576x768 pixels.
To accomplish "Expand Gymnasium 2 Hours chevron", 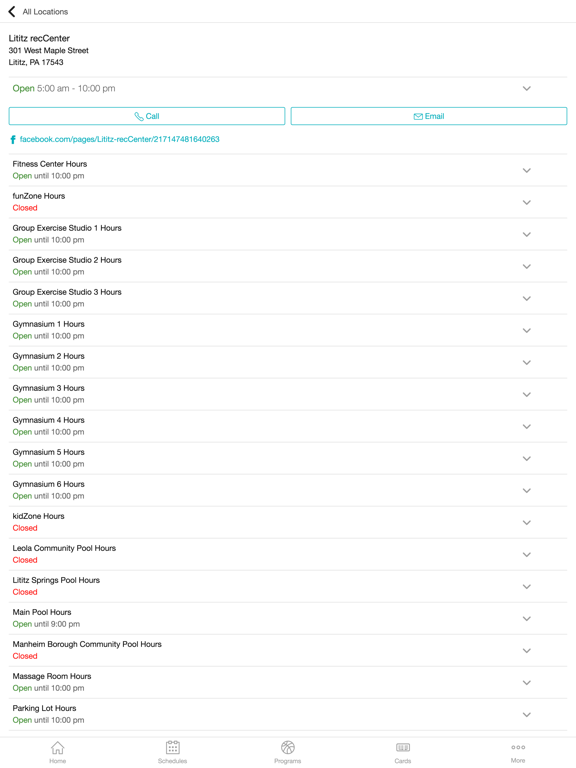I will click(527, 362).
